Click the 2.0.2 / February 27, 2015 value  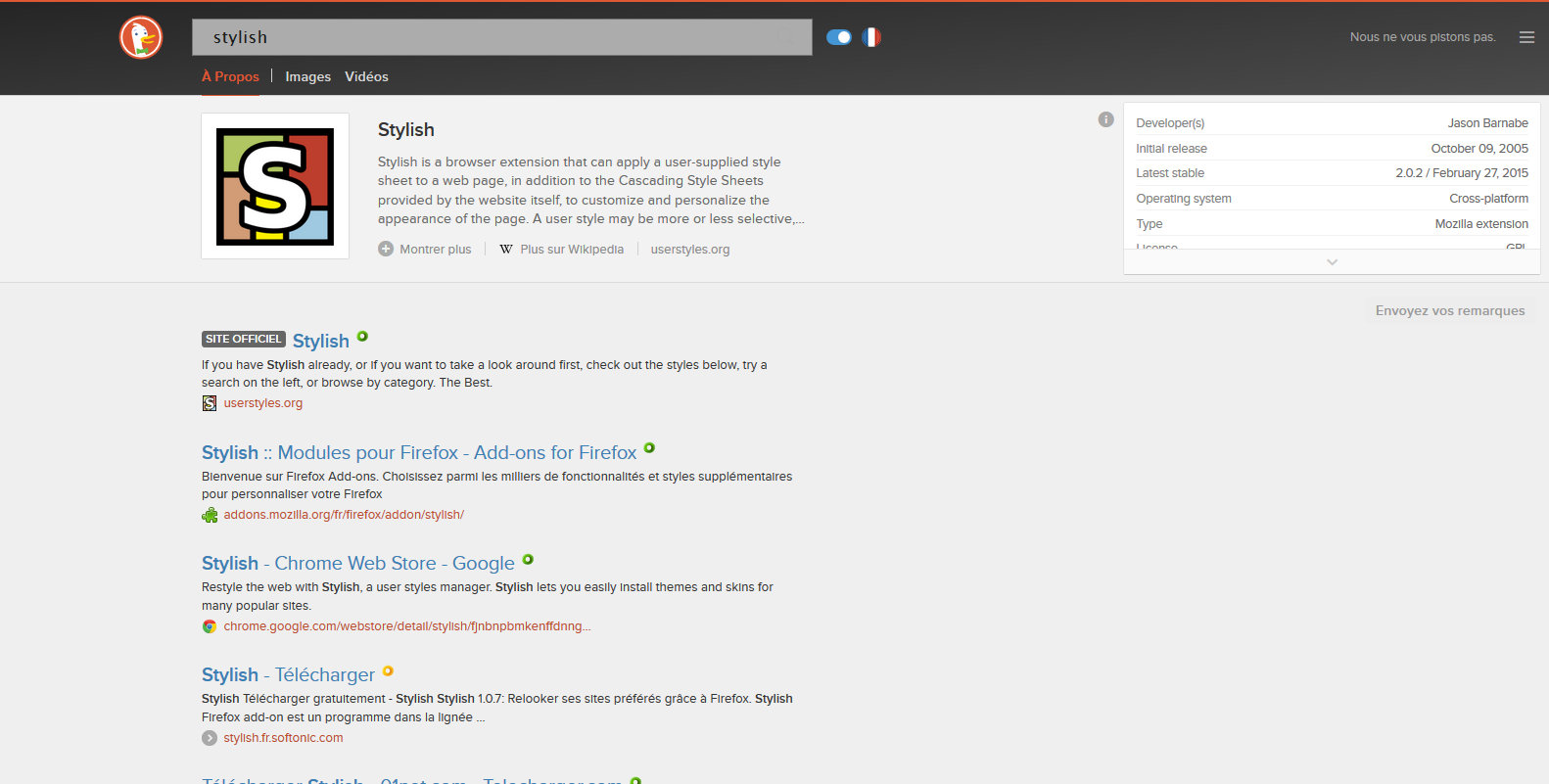pos(1462,173)
